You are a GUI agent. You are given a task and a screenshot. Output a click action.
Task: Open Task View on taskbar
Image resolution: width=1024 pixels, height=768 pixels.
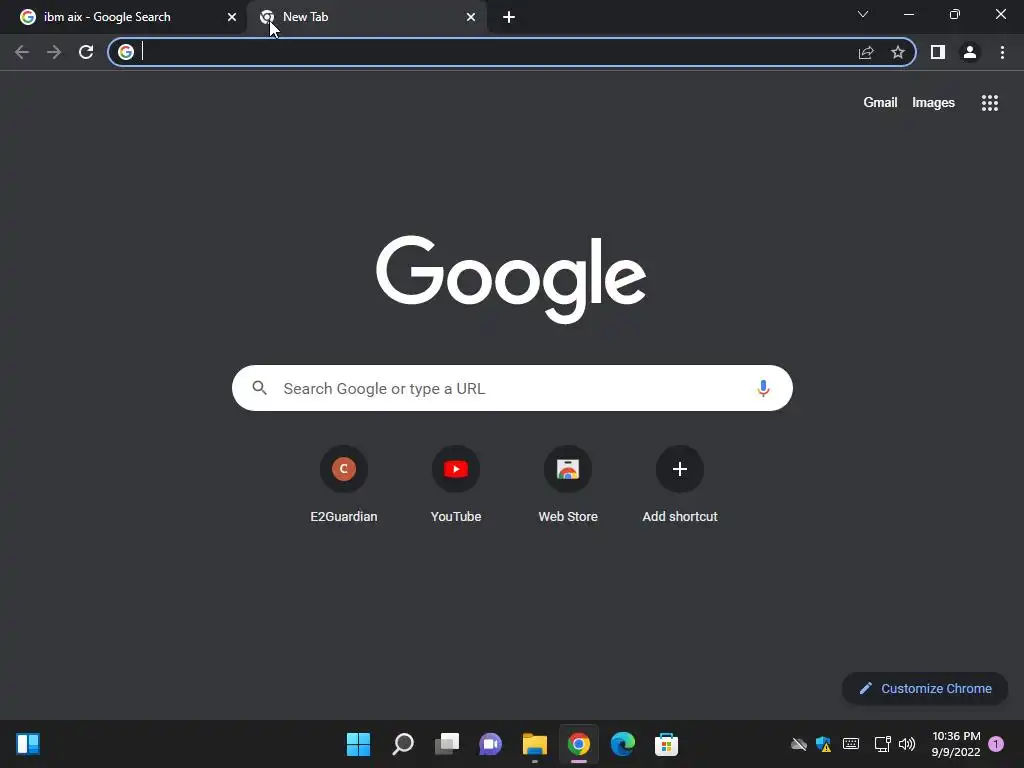(447, 744)
